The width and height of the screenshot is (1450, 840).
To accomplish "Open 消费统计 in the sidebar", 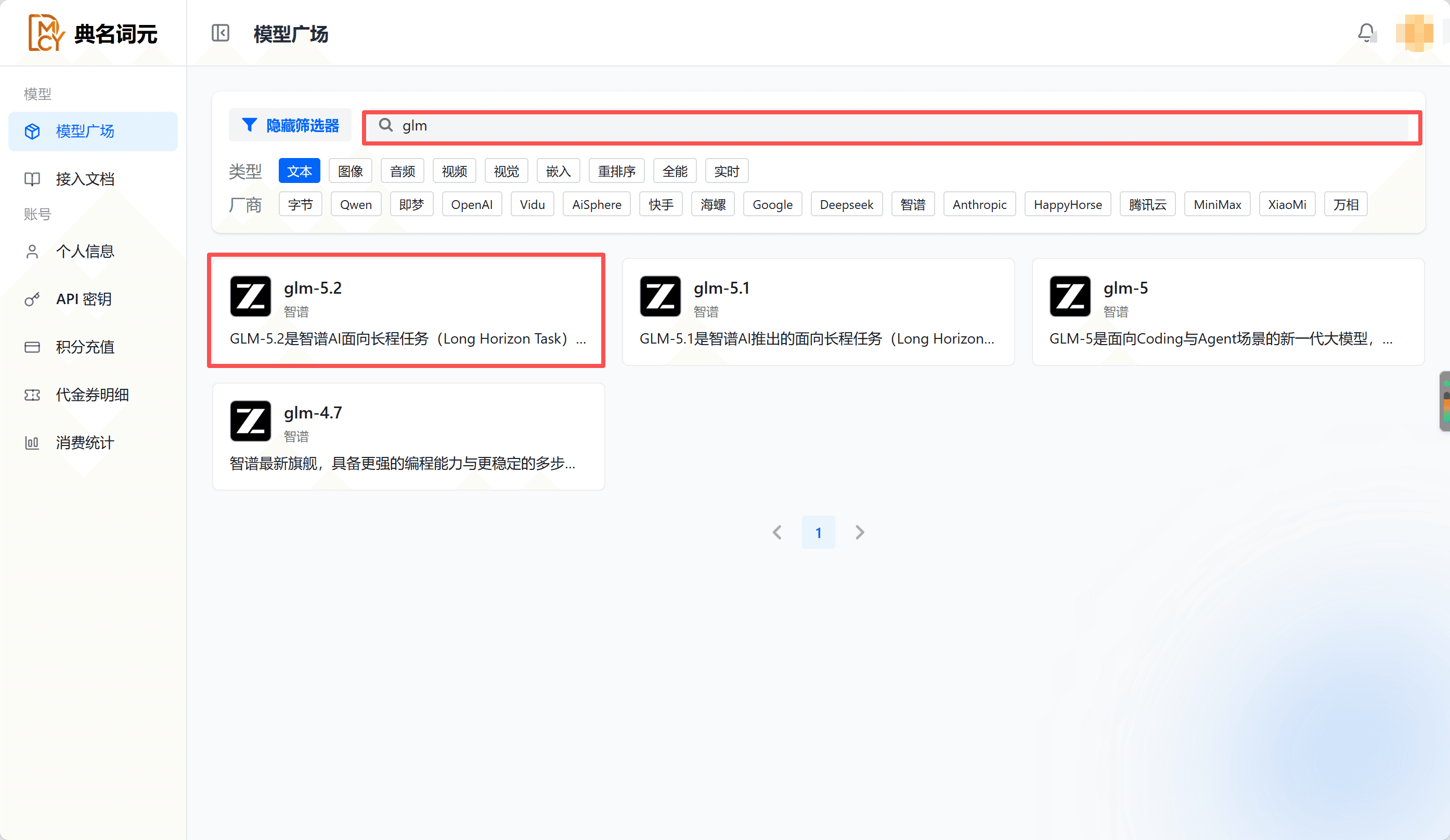I will click(x=93, y=443).
